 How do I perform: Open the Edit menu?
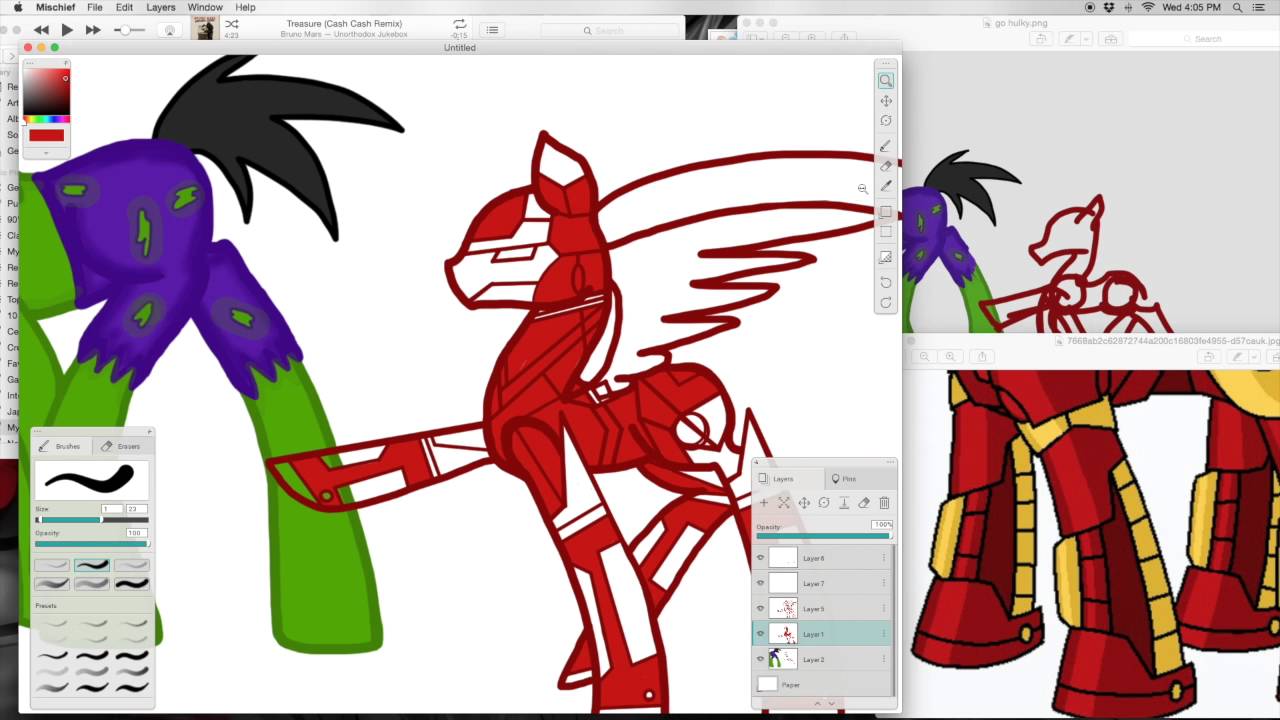[x=124, y=7]
